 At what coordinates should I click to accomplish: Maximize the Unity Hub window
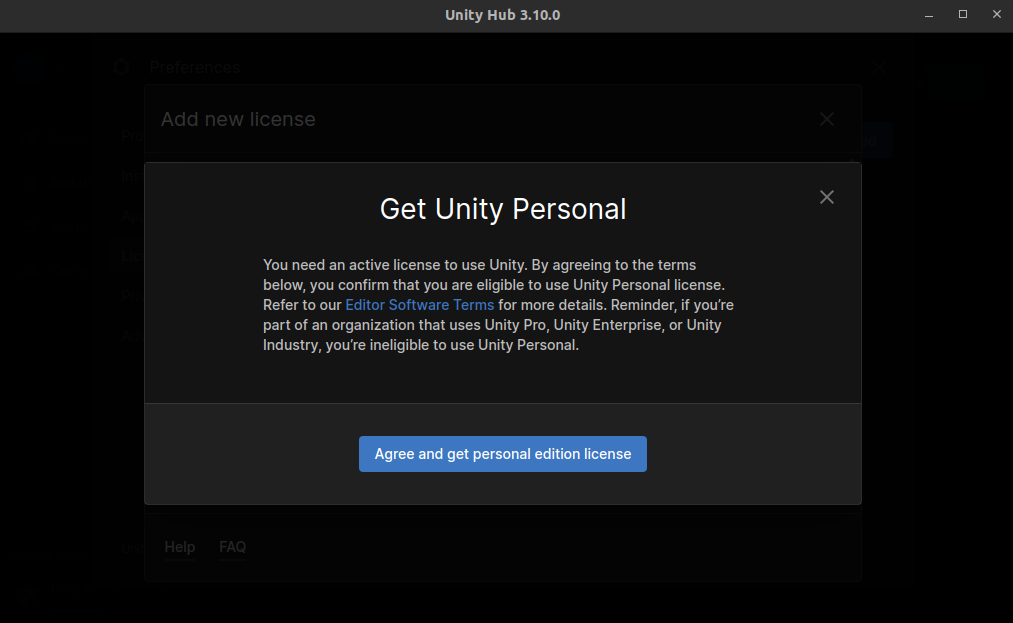(x=963, y=14)
